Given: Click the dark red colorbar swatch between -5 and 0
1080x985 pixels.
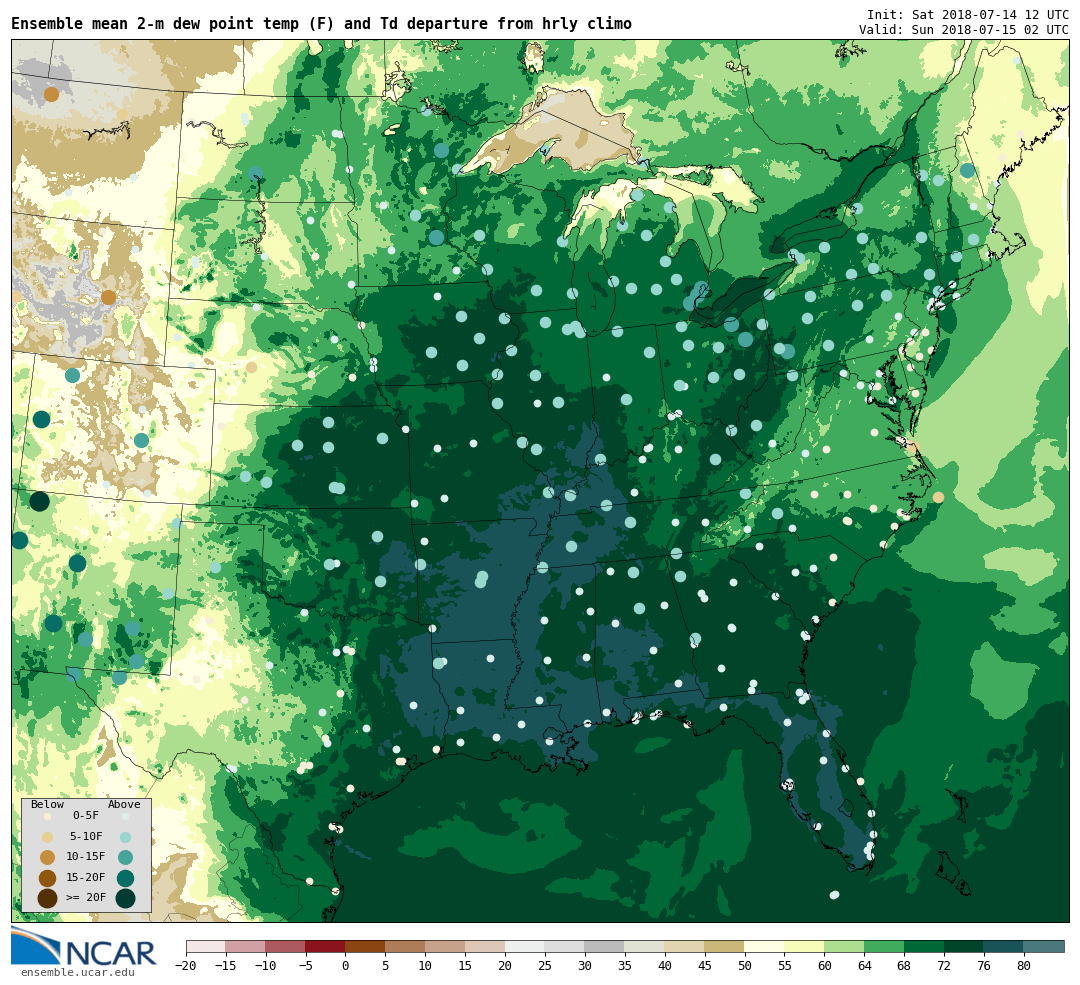Looking at the screenshot, I should (x=325, y=946).
